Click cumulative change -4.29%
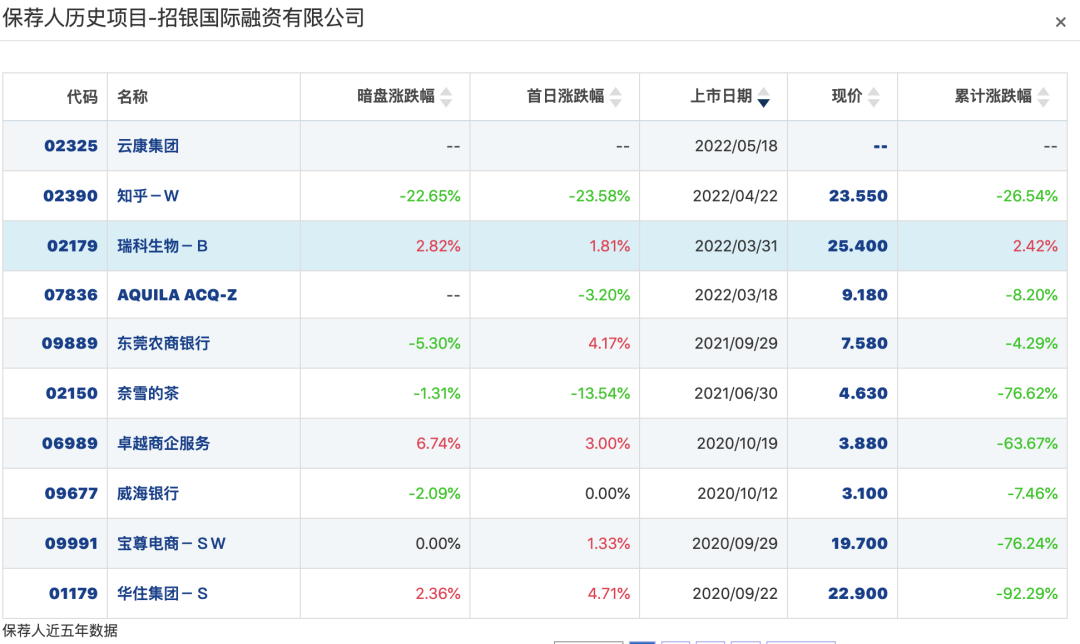Viewport: 1080px width, 644px height. pos(1031,343)
